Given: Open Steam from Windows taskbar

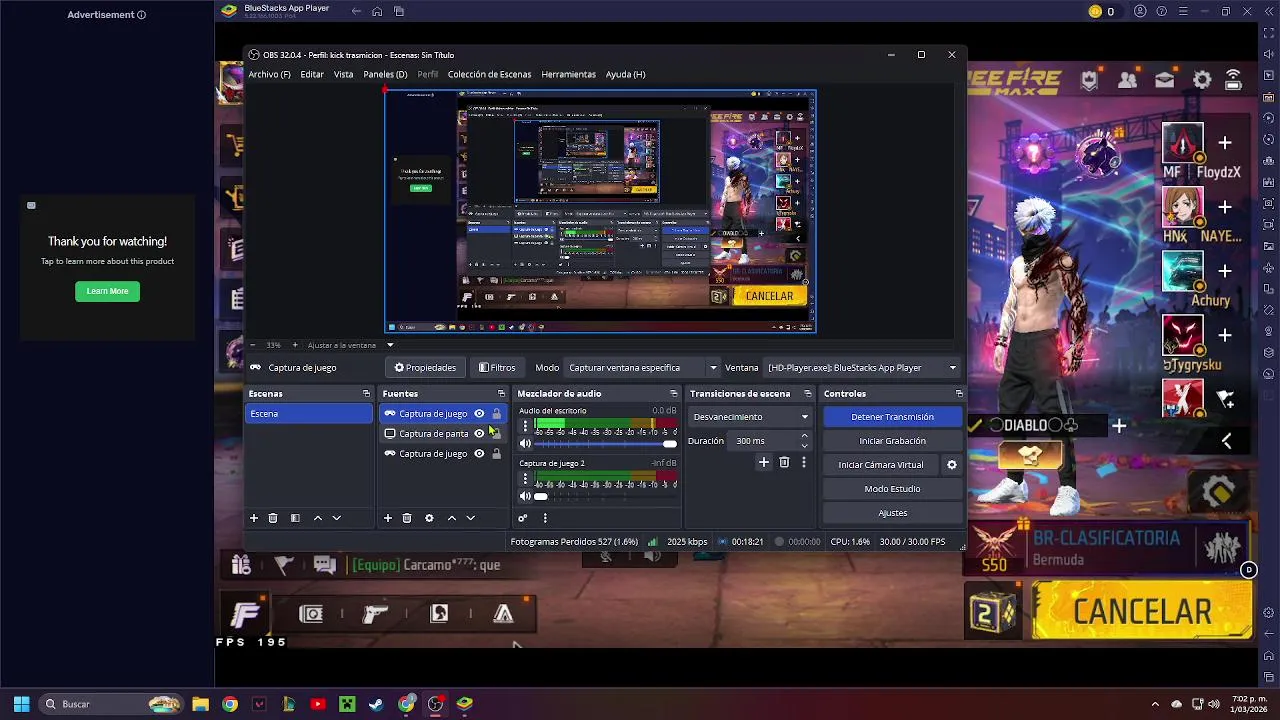Looking at the screenshot, I should [376, 704].
